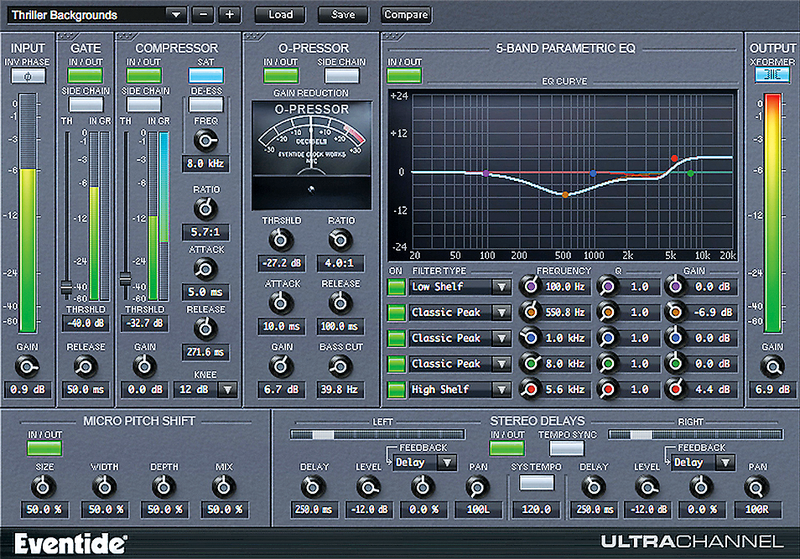The width and height of the screenshot is (800, 559).
Task: Go to previous preset with minus button
Action: point(203,15)
